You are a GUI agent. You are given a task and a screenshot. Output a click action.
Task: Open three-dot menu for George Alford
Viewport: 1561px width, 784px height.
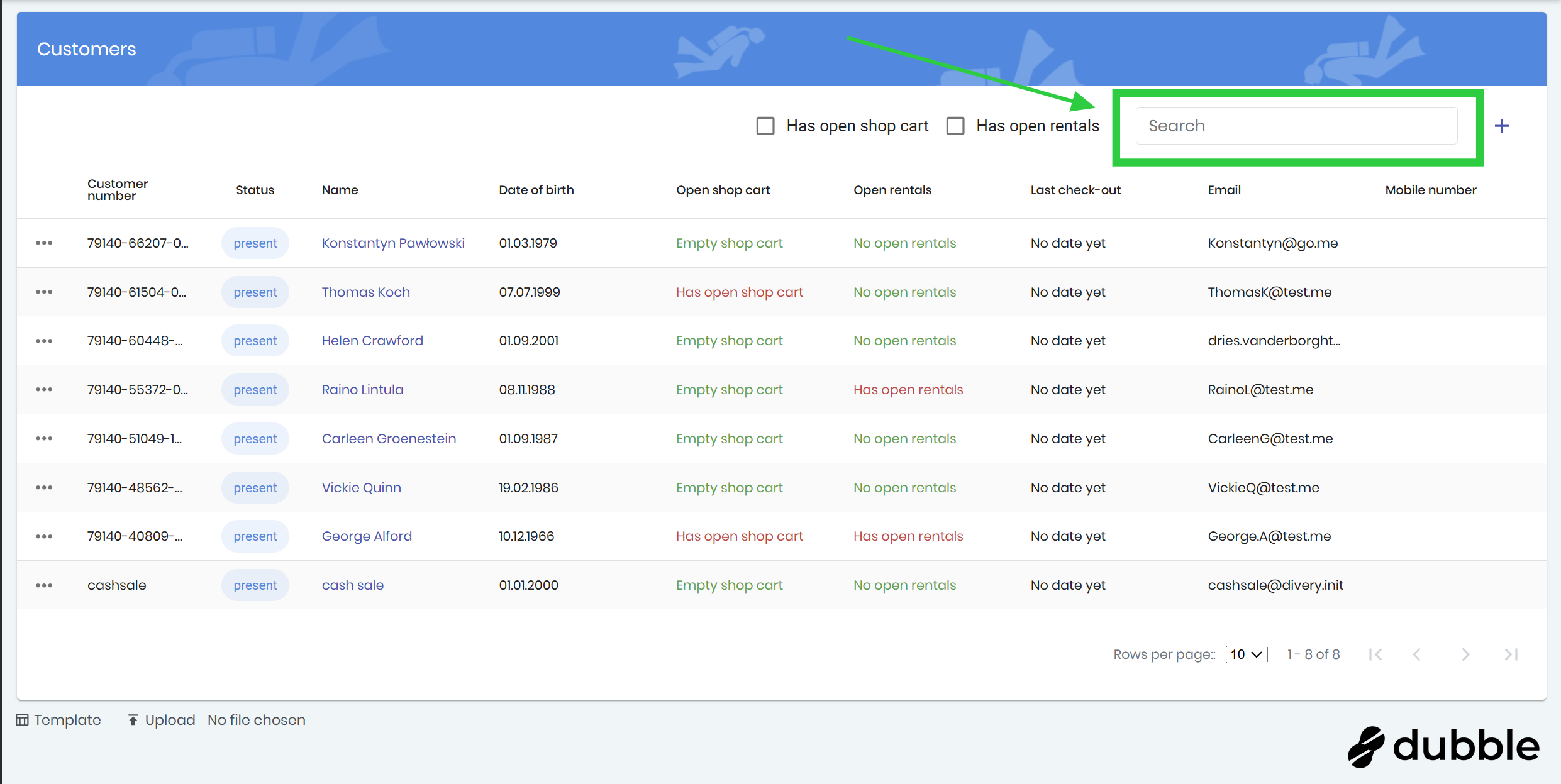pyautogui.click(x=44, y=536)
